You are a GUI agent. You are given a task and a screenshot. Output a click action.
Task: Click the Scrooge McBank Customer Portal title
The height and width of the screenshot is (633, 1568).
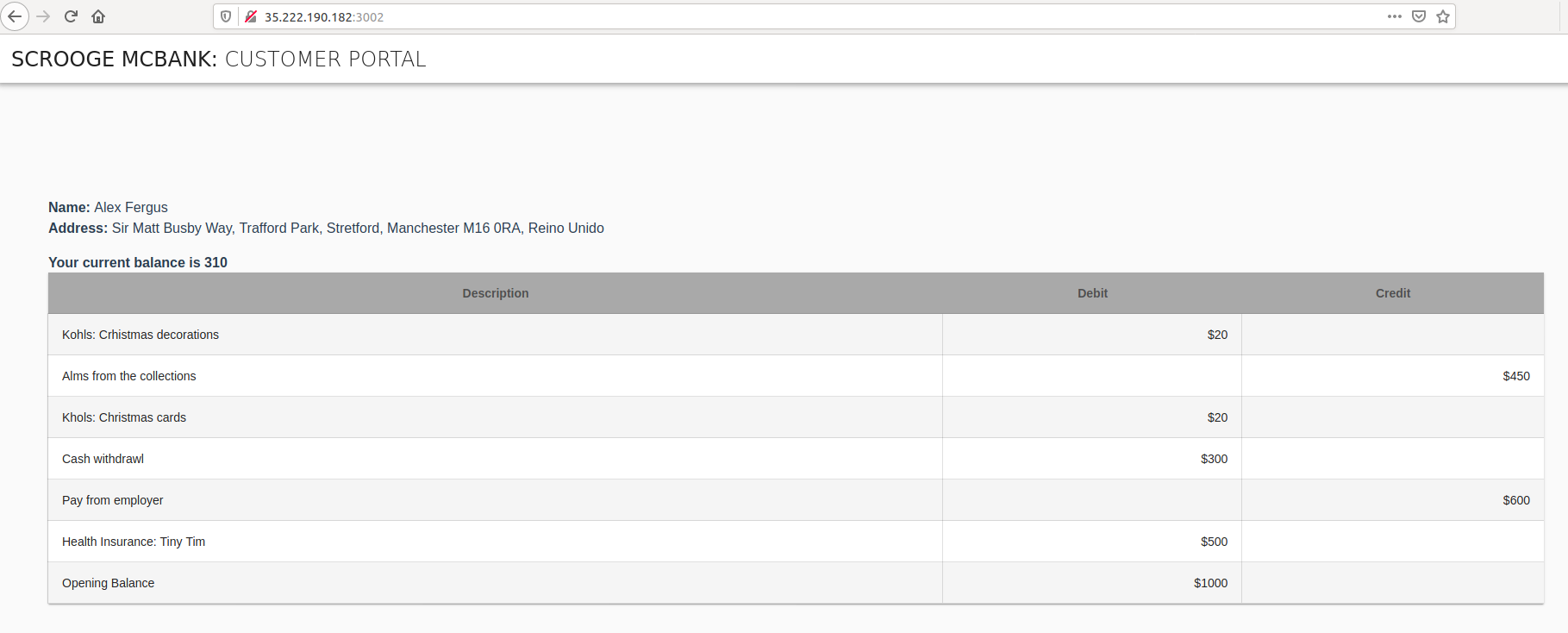point(219,59)
